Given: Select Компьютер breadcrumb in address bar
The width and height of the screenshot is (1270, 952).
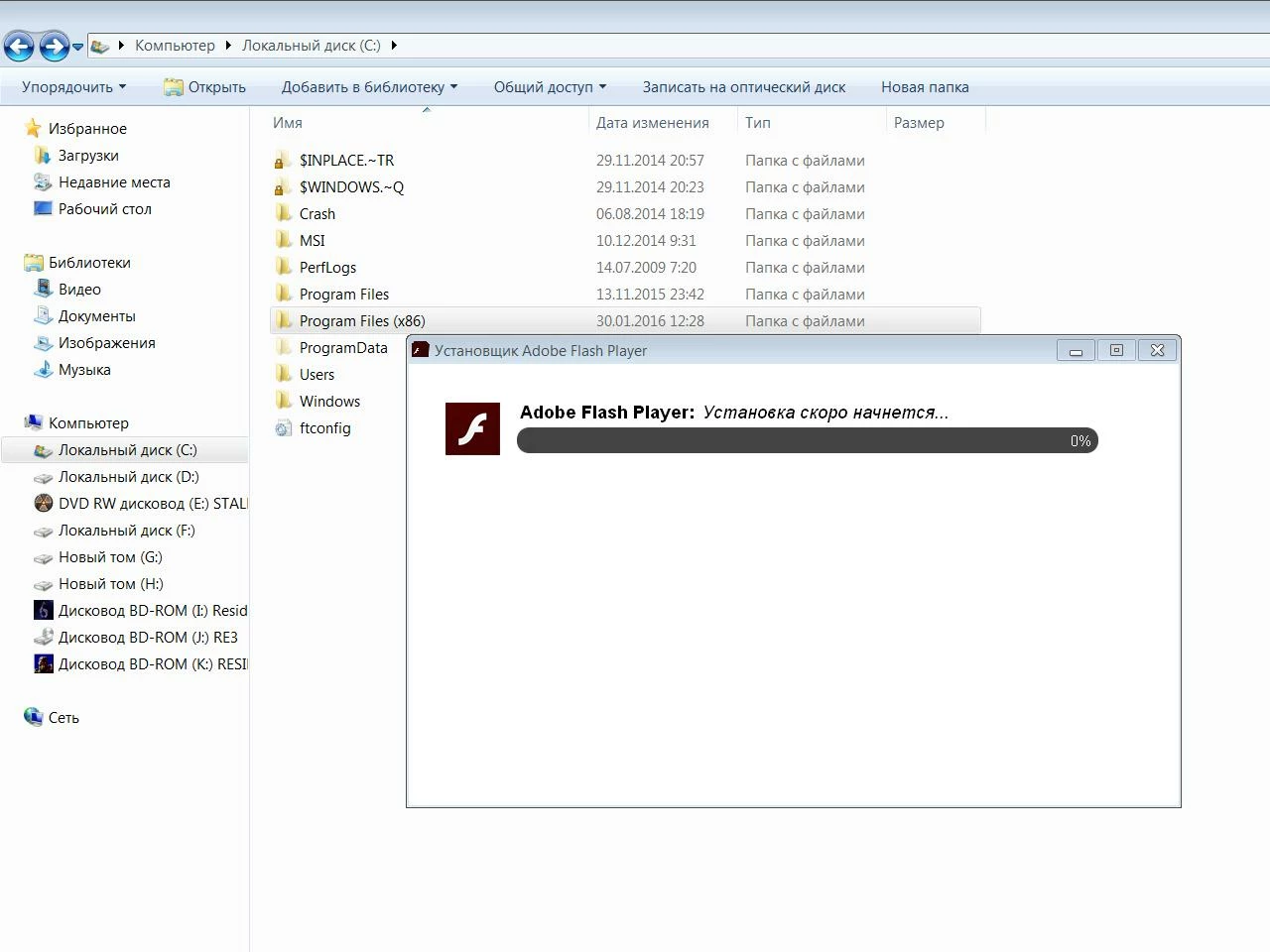Looking at the screenshot, I should tap(175, 46).
